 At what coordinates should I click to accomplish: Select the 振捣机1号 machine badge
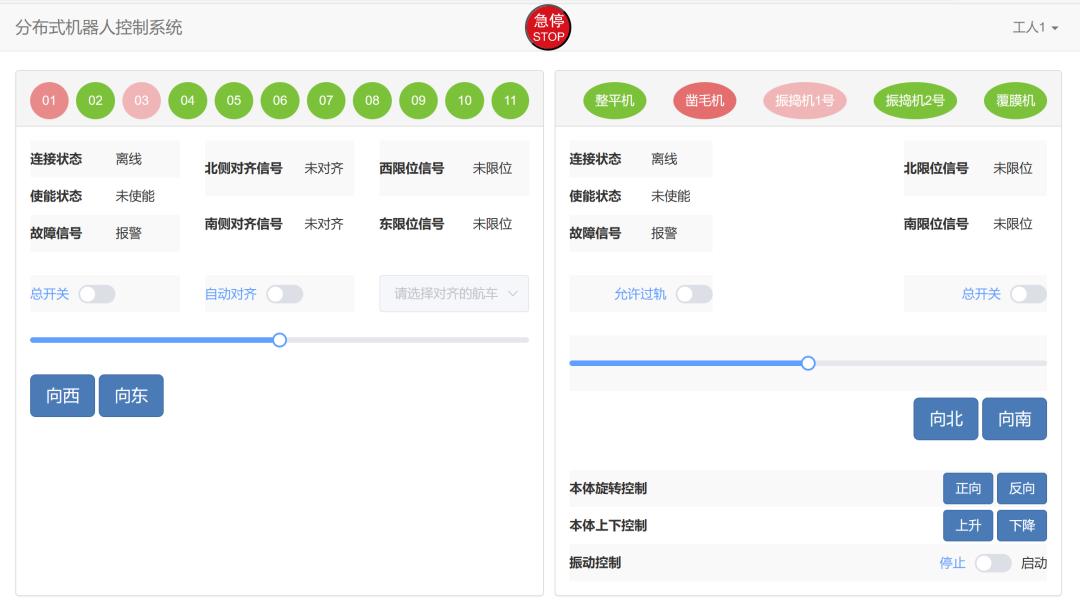pos(804,101)
